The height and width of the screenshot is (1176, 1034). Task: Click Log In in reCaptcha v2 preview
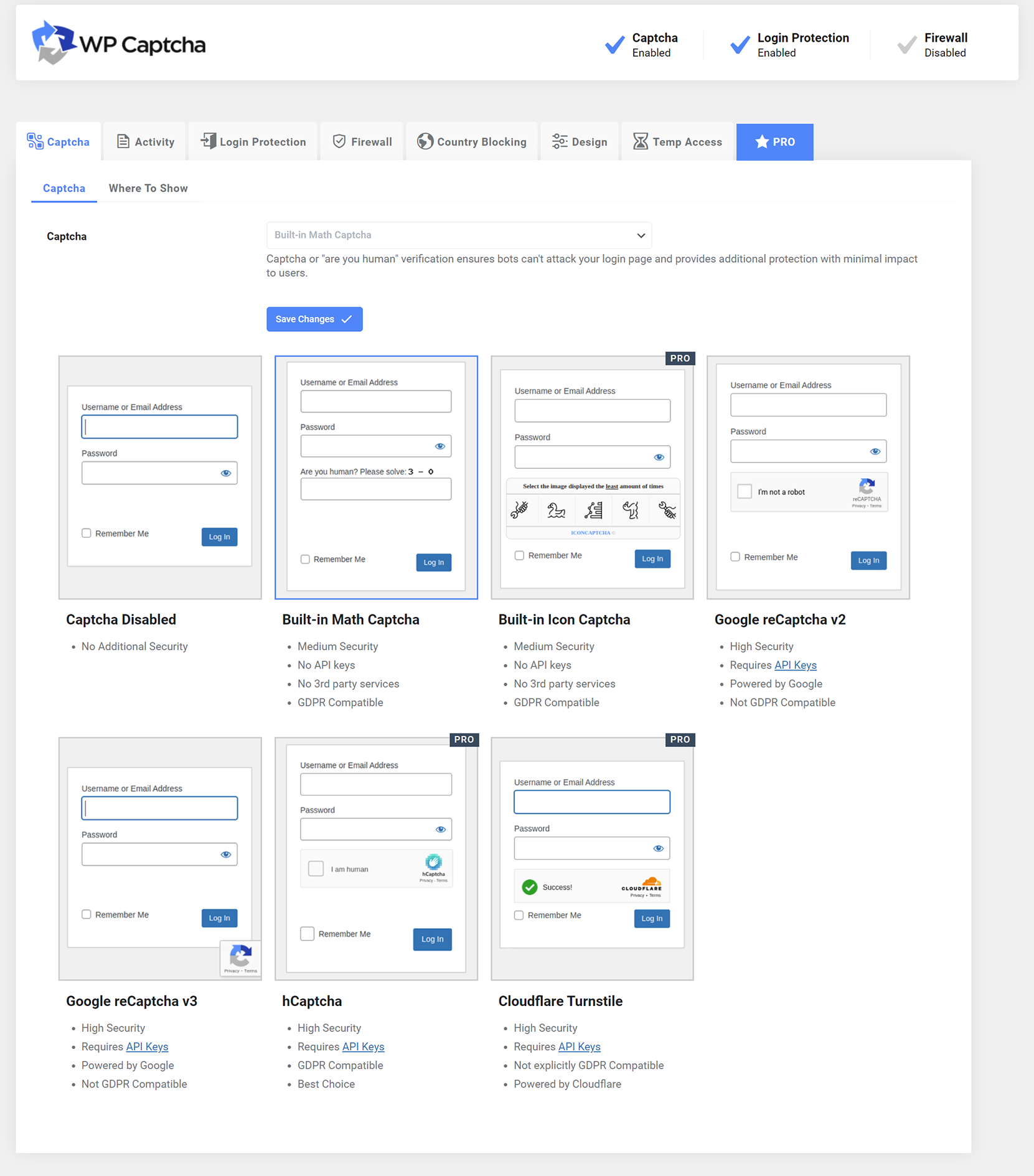(868, 560)
